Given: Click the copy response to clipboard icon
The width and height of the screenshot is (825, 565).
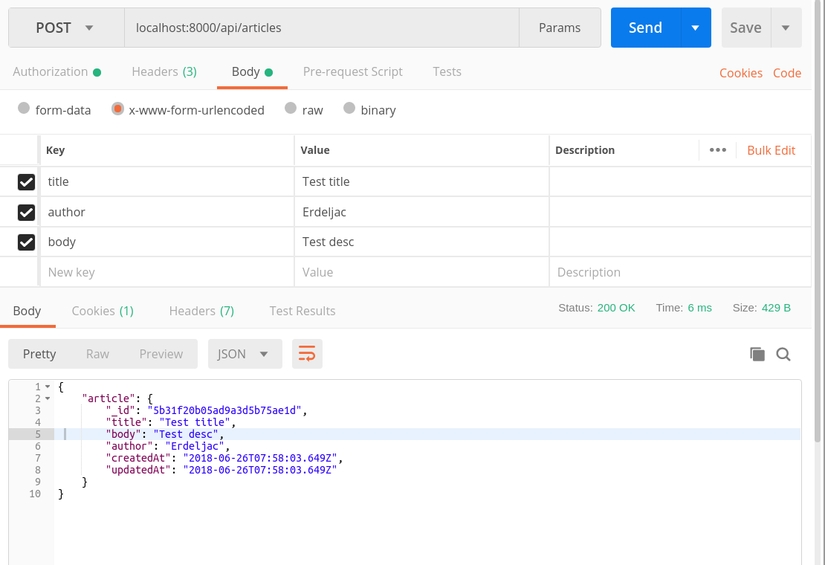Looking at the screenshot, I should pos(757,354).
